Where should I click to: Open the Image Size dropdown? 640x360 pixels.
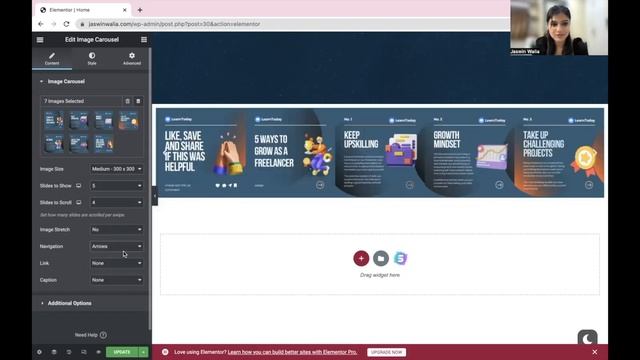point(116,169)
